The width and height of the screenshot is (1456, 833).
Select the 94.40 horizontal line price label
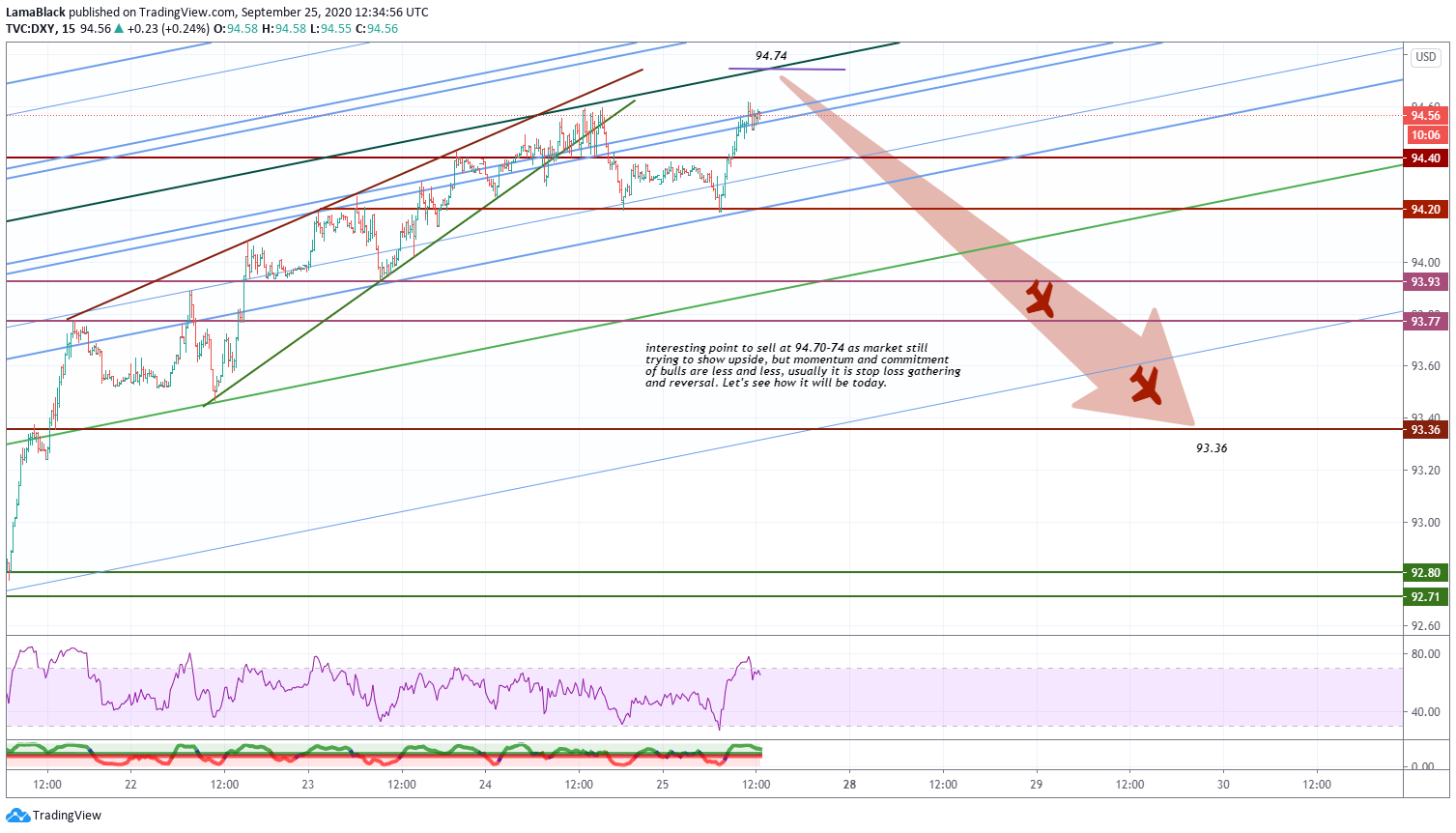1425,158
